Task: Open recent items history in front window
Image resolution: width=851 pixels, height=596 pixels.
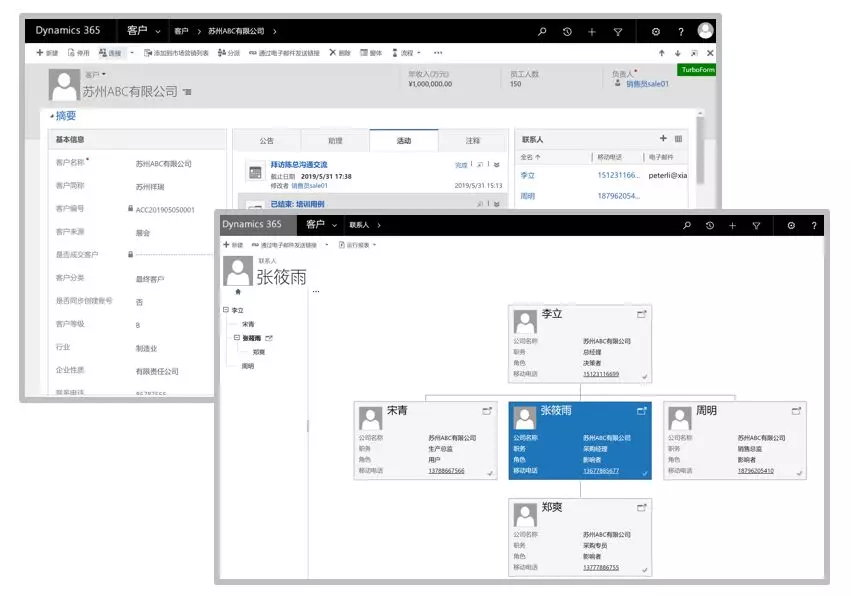Action: pyautogui.click(x=709, y=226)
